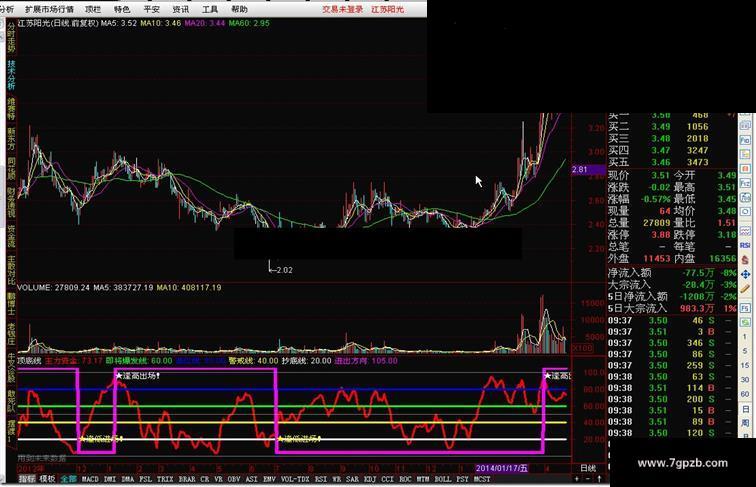
Task: Click the 买五 3.46 order row
Action: 672,162
